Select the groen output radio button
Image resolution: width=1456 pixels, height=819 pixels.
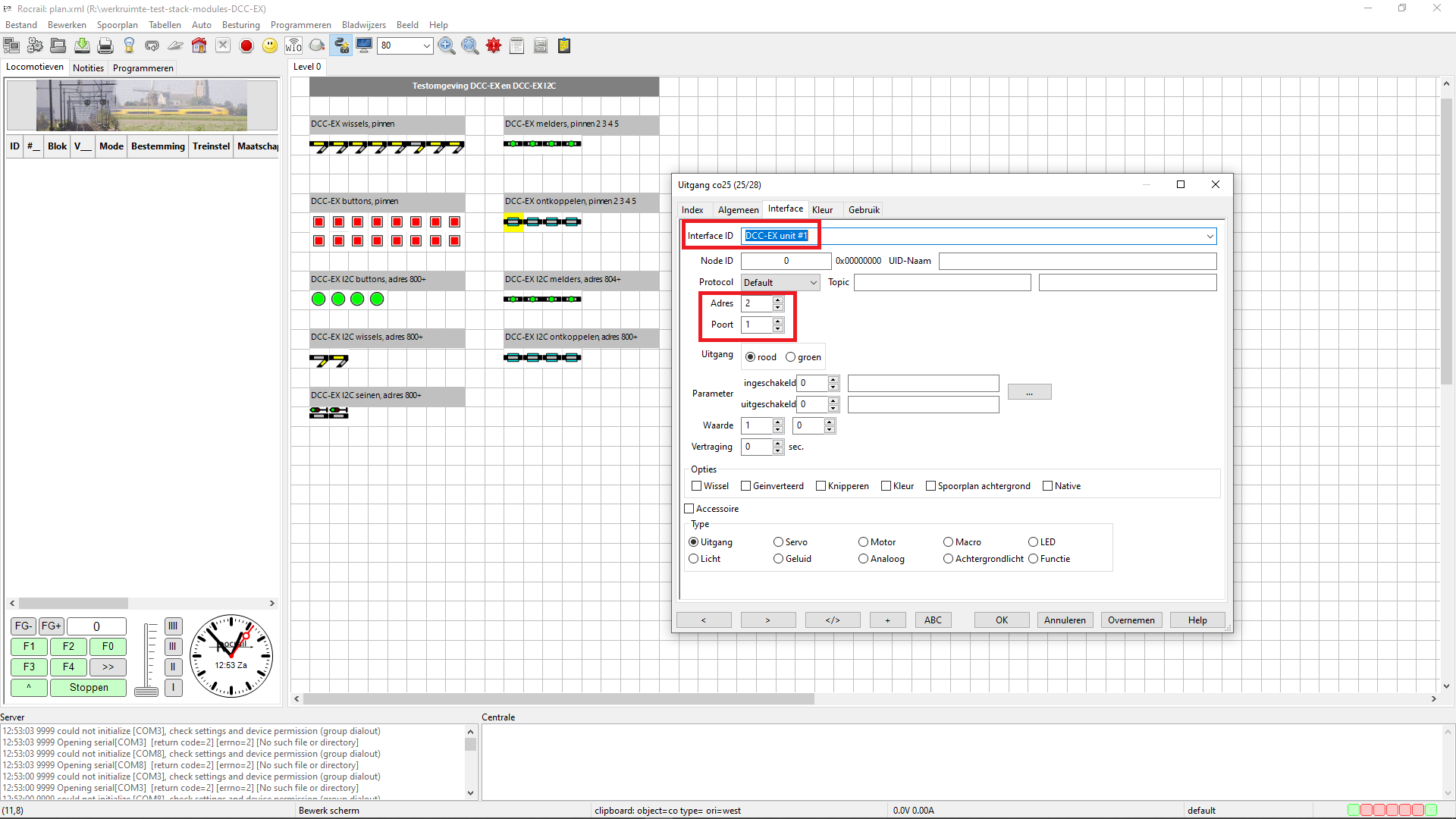pos(791,357)
